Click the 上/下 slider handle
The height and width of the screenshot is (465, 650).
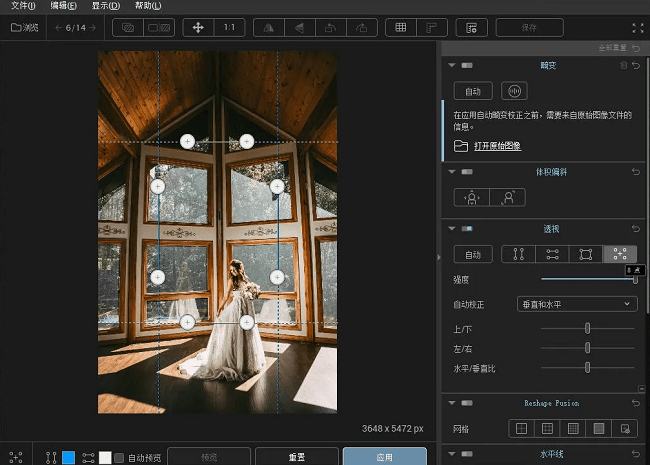[x=587, y=328]
